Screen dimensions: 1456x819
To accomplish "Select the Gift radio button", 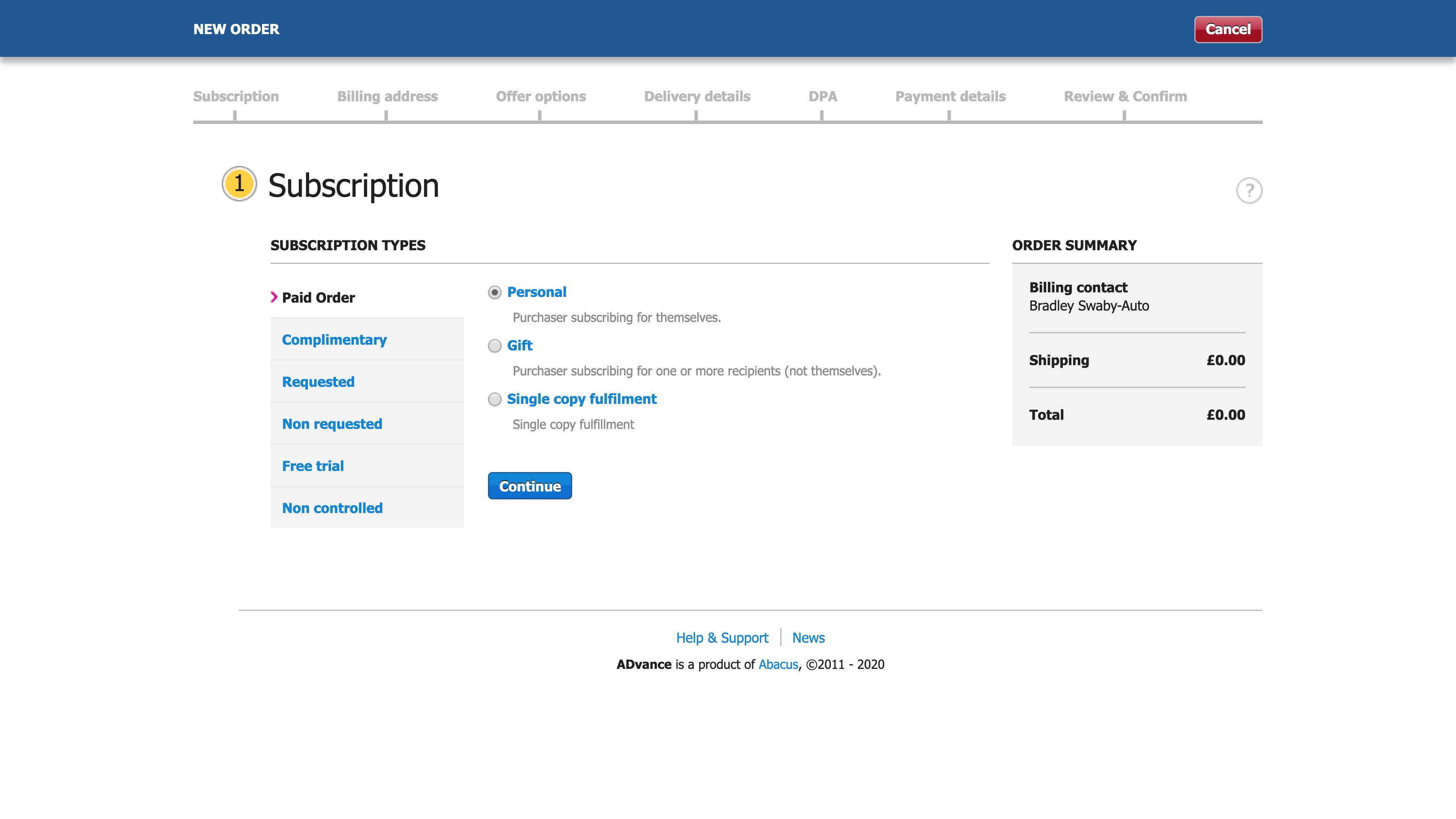I will pos(494,346).
